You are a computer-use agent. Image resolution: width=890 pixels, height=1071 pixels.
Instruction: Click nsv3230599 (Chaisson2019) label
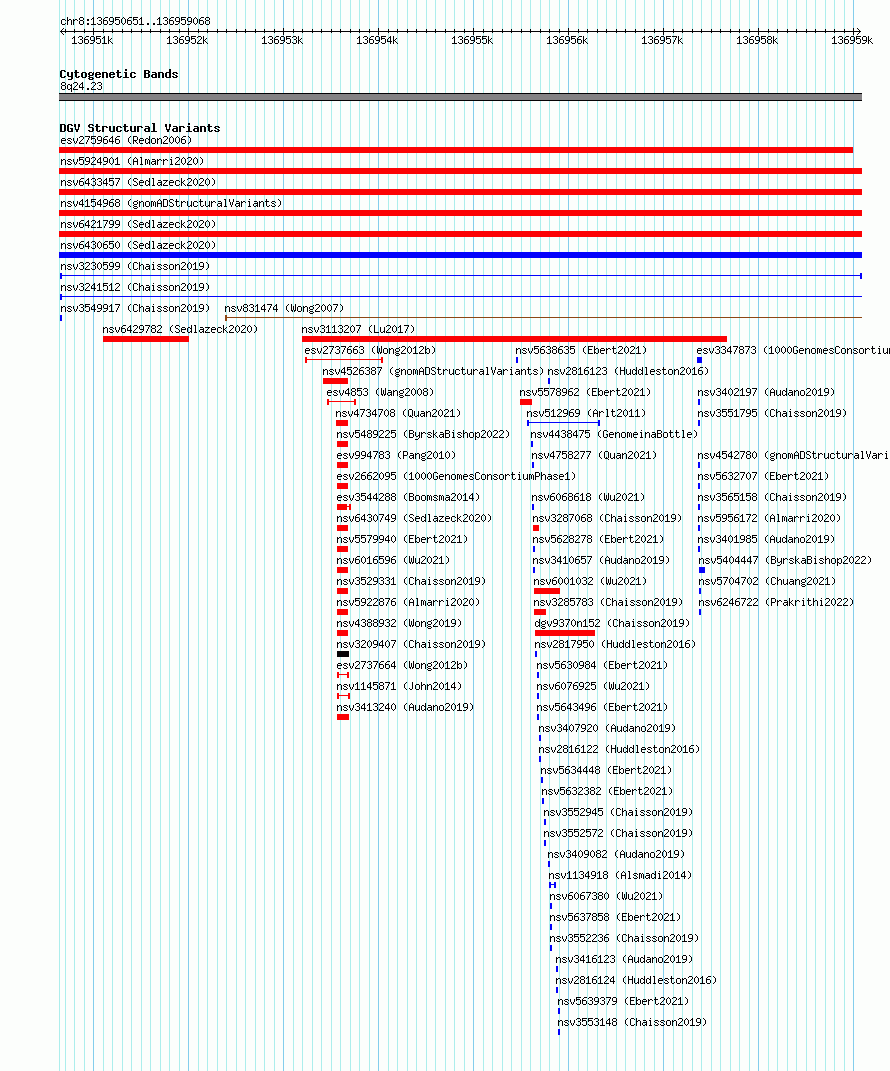(135, 266)
